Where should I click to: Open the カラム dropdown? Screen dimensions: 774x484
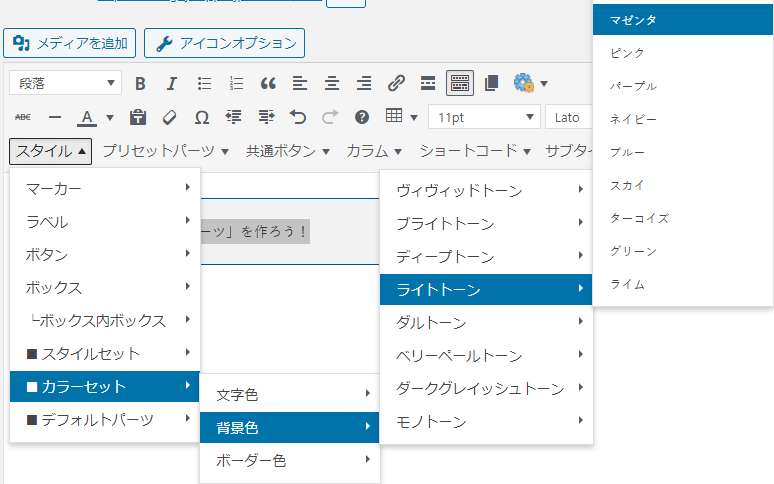point(374,151)
